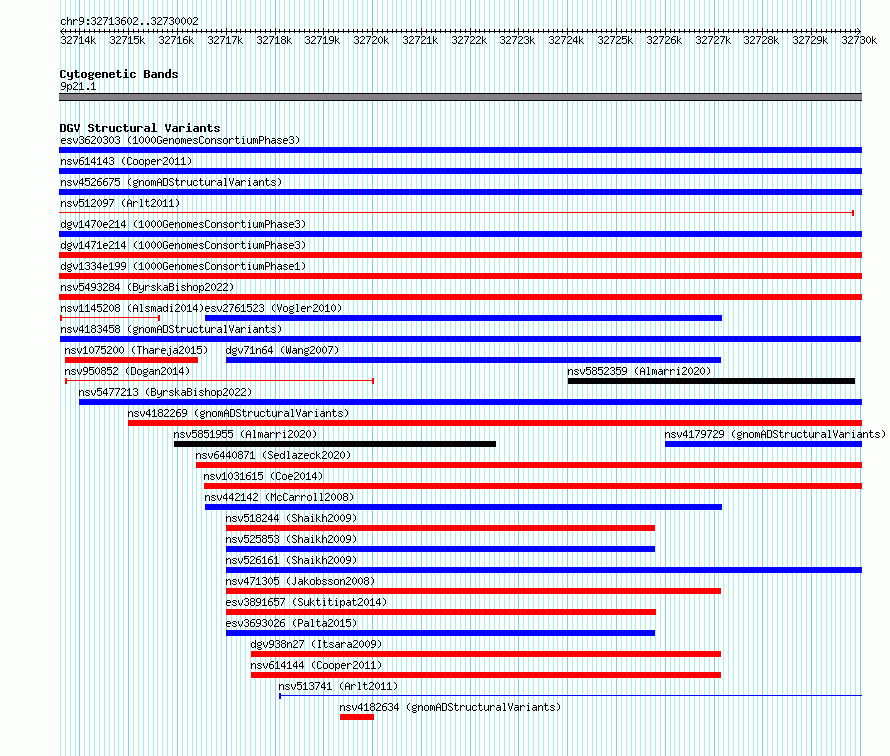This screenshot has height=756, width=890.
Task: Click the esv3620303 variant bar
Action: [x=460, y=150]
